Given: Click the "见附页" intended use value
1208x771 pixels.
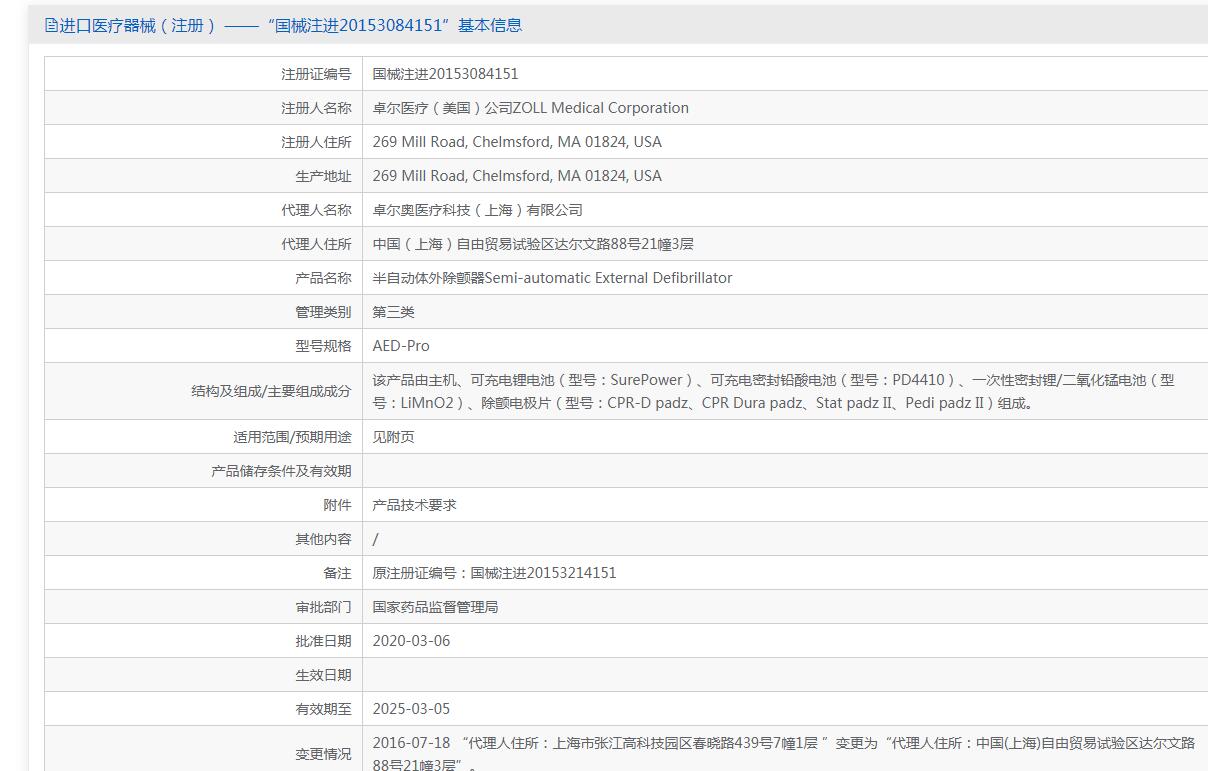Looking at the screenshot, I should tap(393, 437).
